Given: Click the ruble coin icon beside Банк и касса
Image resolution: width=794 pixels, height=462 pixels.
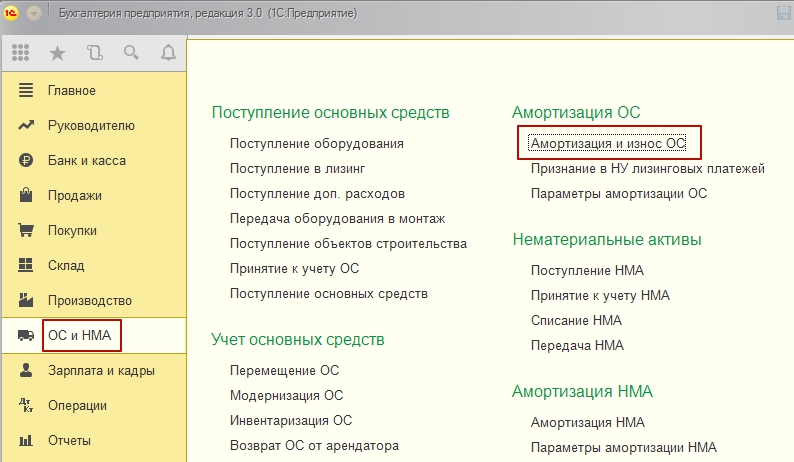Looking at the screenshot, I should [26, 160].
